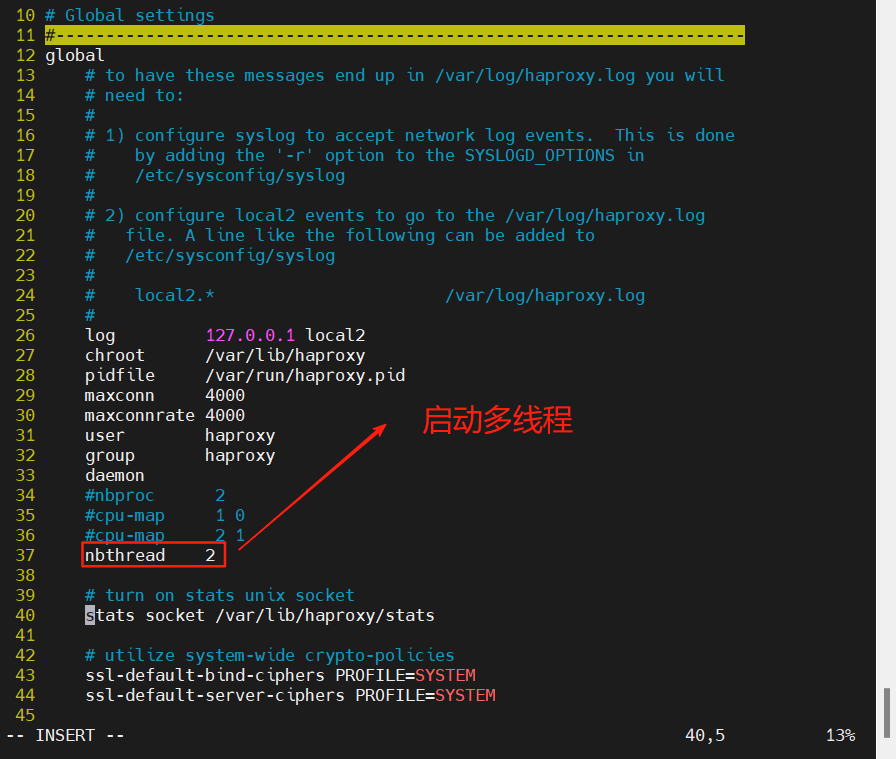Click the '#cpu-map 1 0' comment

(x=165, y=516)
